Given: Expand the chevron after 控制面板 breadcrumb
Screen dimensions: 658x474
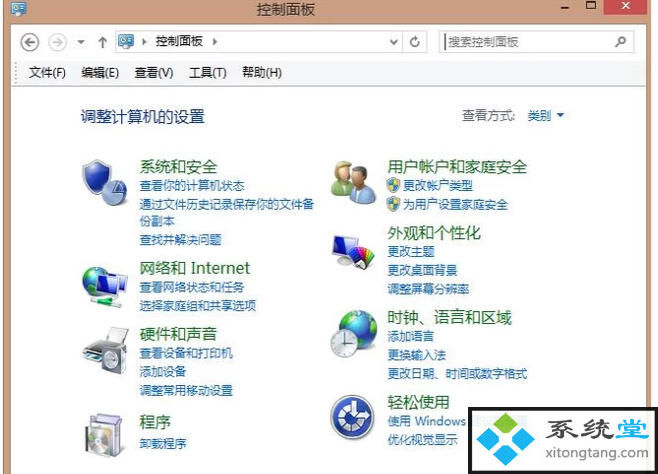Looking at the screenshot, I should 215,42.
